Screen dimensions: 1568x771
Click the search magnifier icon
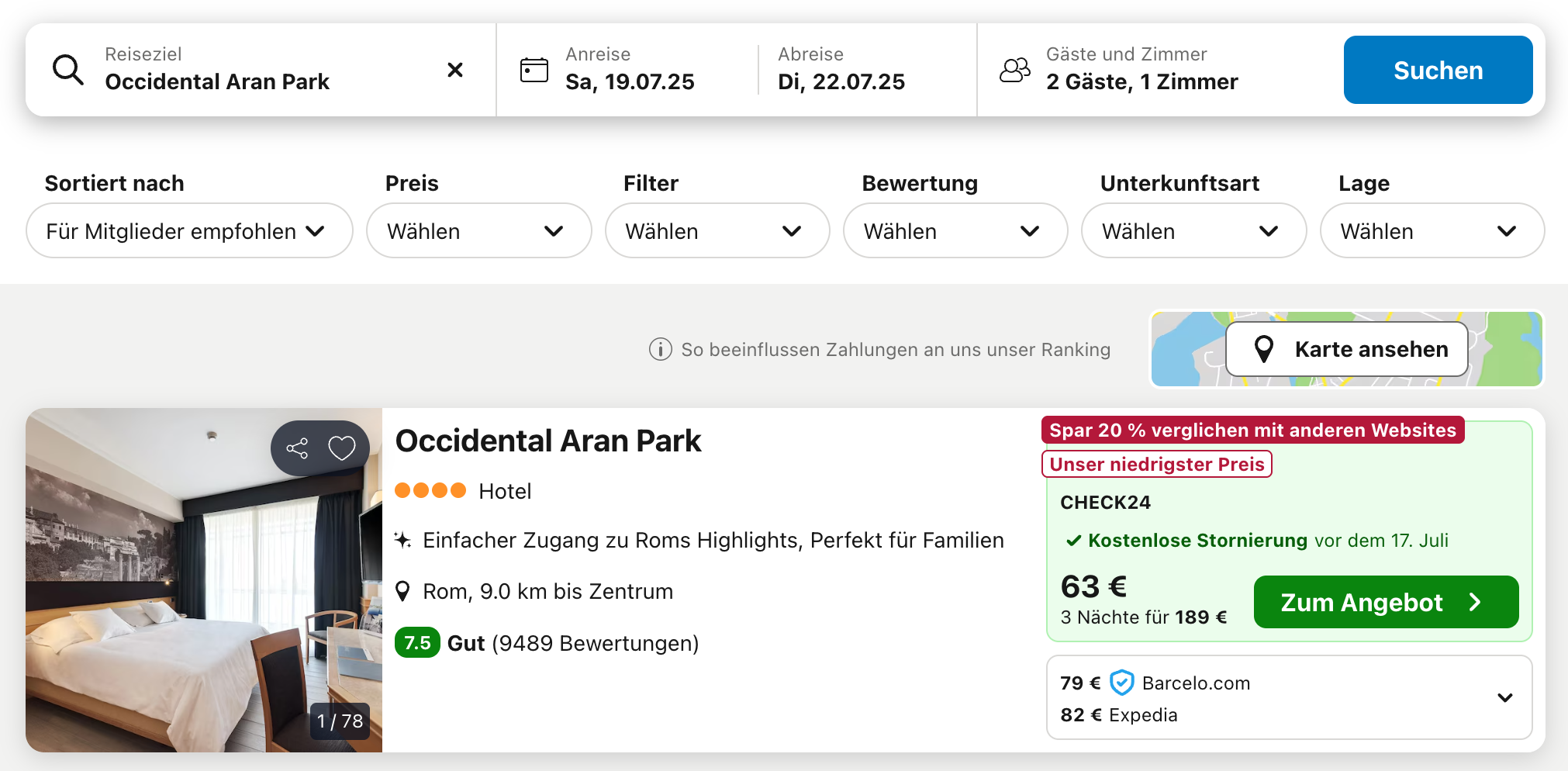(x=68, y=70)
